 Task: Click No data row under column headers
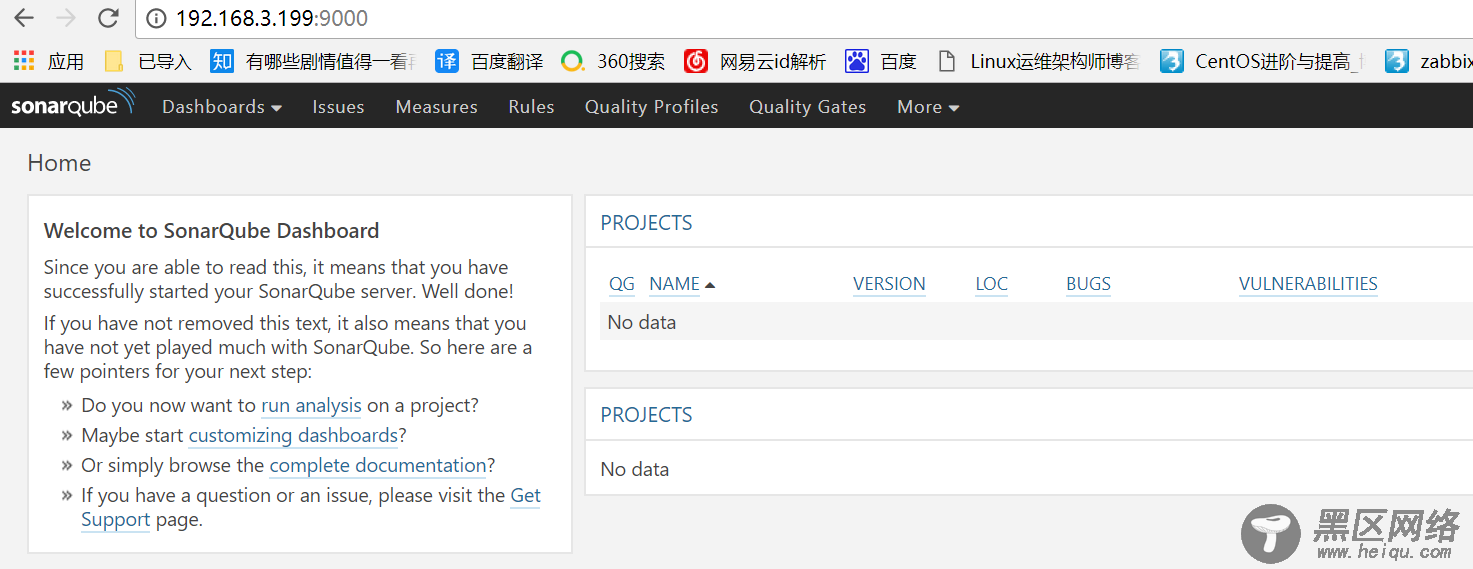[x=1036, y=322]
